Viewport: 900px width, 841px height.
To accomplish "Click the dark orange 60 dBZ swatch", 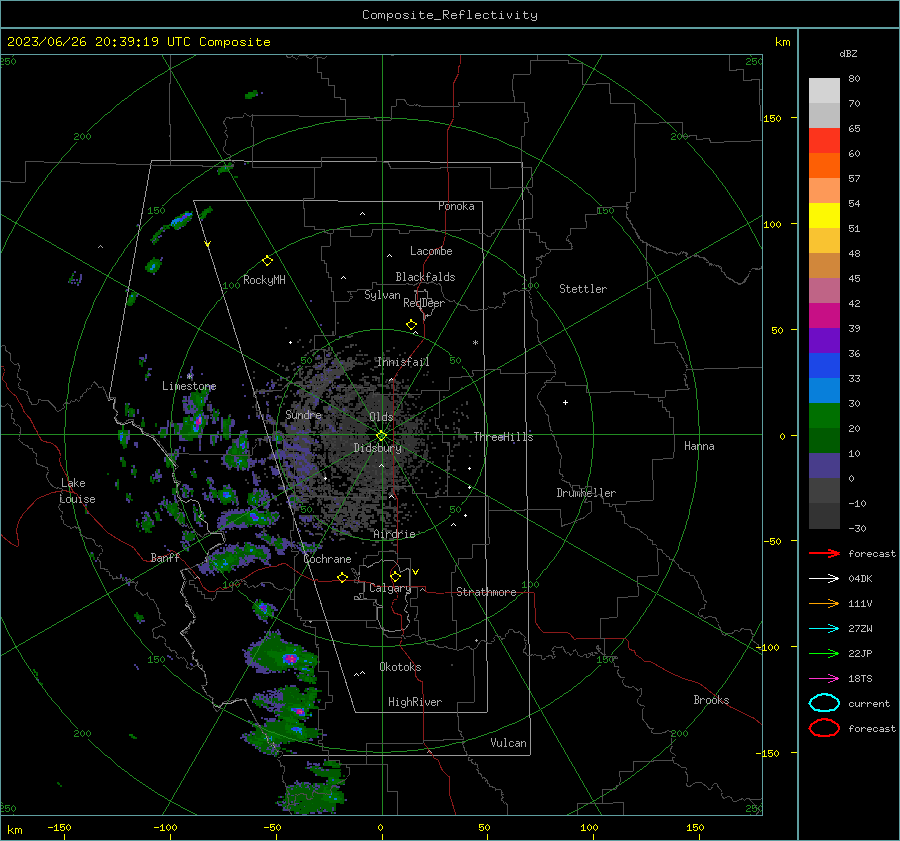I will pyautogui.click(x=824, y=165).
